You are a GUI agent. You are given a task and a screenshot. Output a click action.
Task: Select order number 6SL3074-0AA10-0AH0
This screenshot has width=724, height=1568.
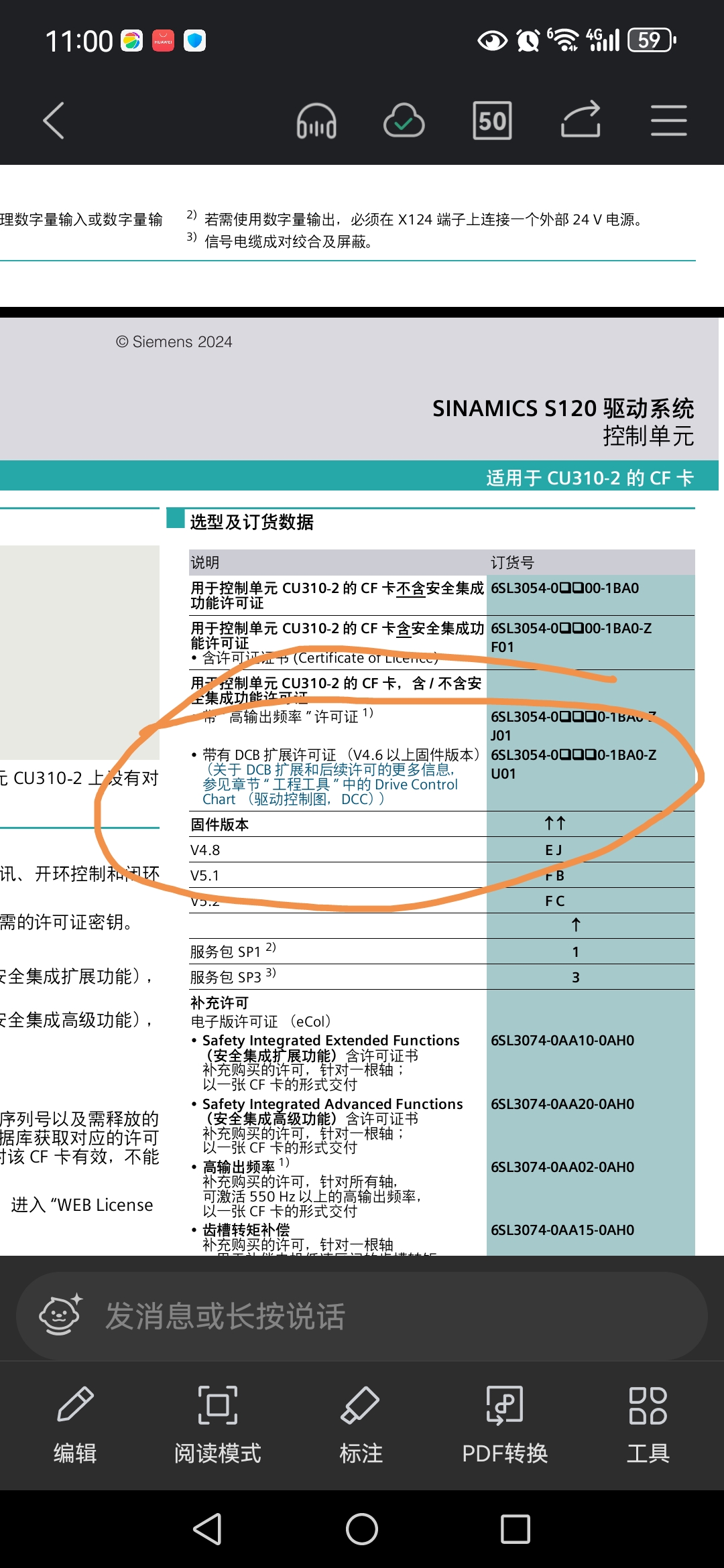tap(562, 1040)
